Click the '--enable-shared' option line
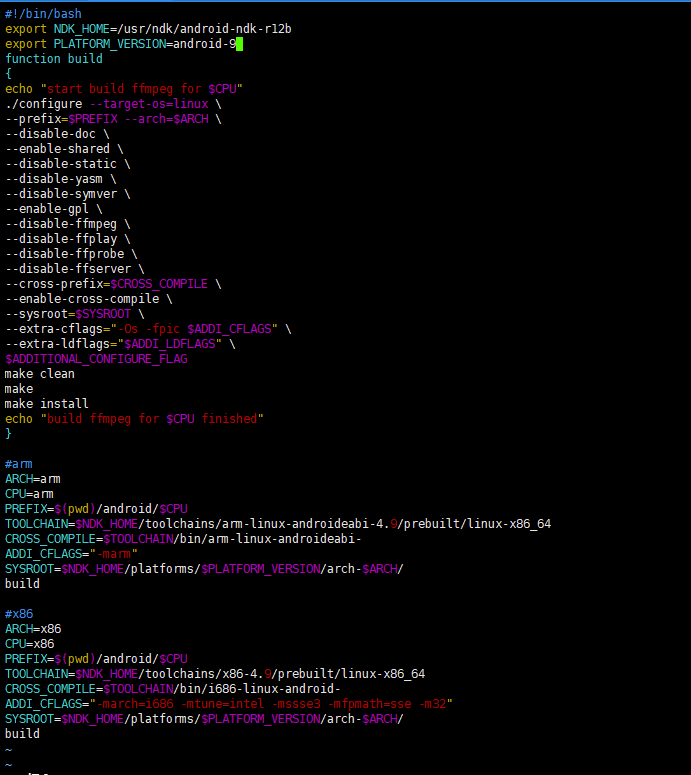This screenshot has width=691, height=775. [x=64, y=149]
